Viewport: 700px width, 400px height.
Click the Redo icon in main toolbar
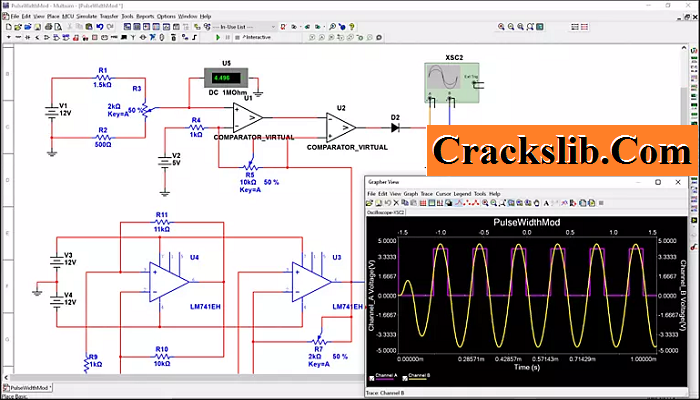[109, 27]
